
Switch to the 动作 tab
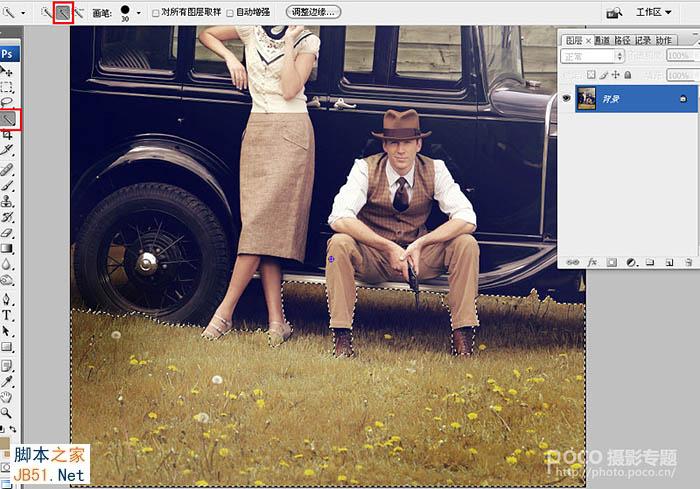(664, 40)
